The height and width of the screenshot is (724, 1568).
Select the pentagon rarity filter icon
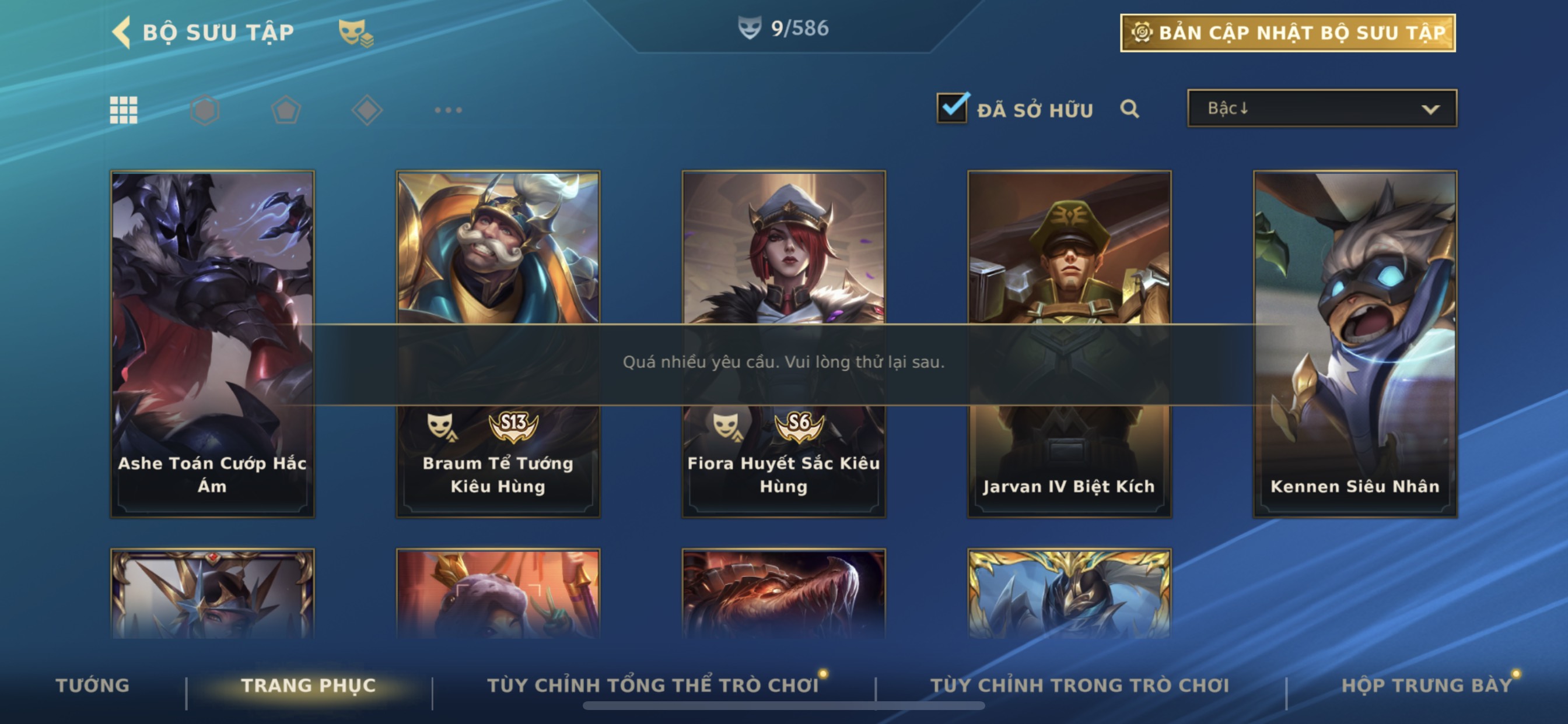point(285,110)
